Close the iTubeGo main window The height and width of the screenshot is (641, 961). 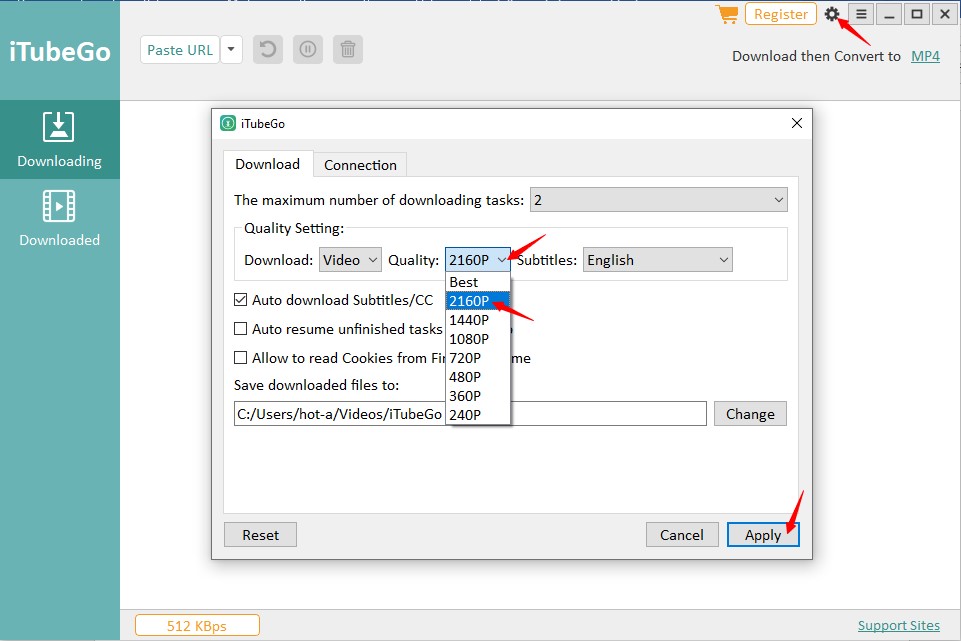(x=945, y=13)
